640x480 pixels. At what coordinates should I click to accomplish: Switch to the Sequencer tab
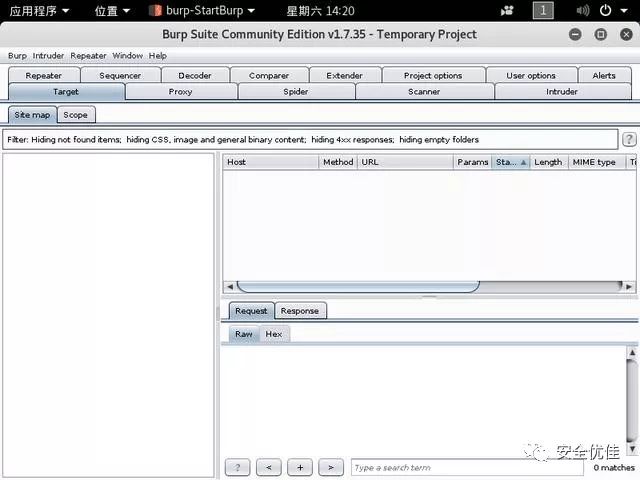click(x=120, y=76)
